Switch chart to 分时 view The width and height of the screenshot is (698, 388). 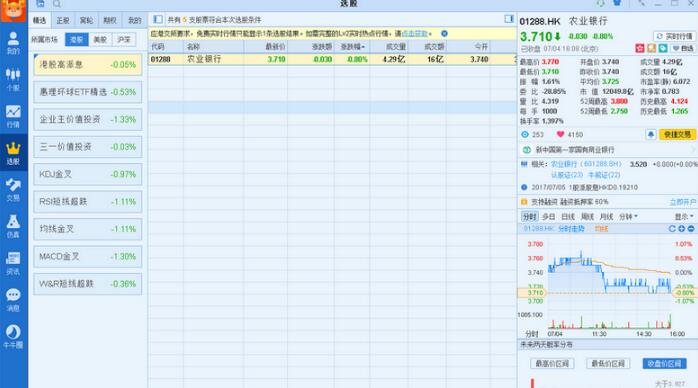(529, 217)
